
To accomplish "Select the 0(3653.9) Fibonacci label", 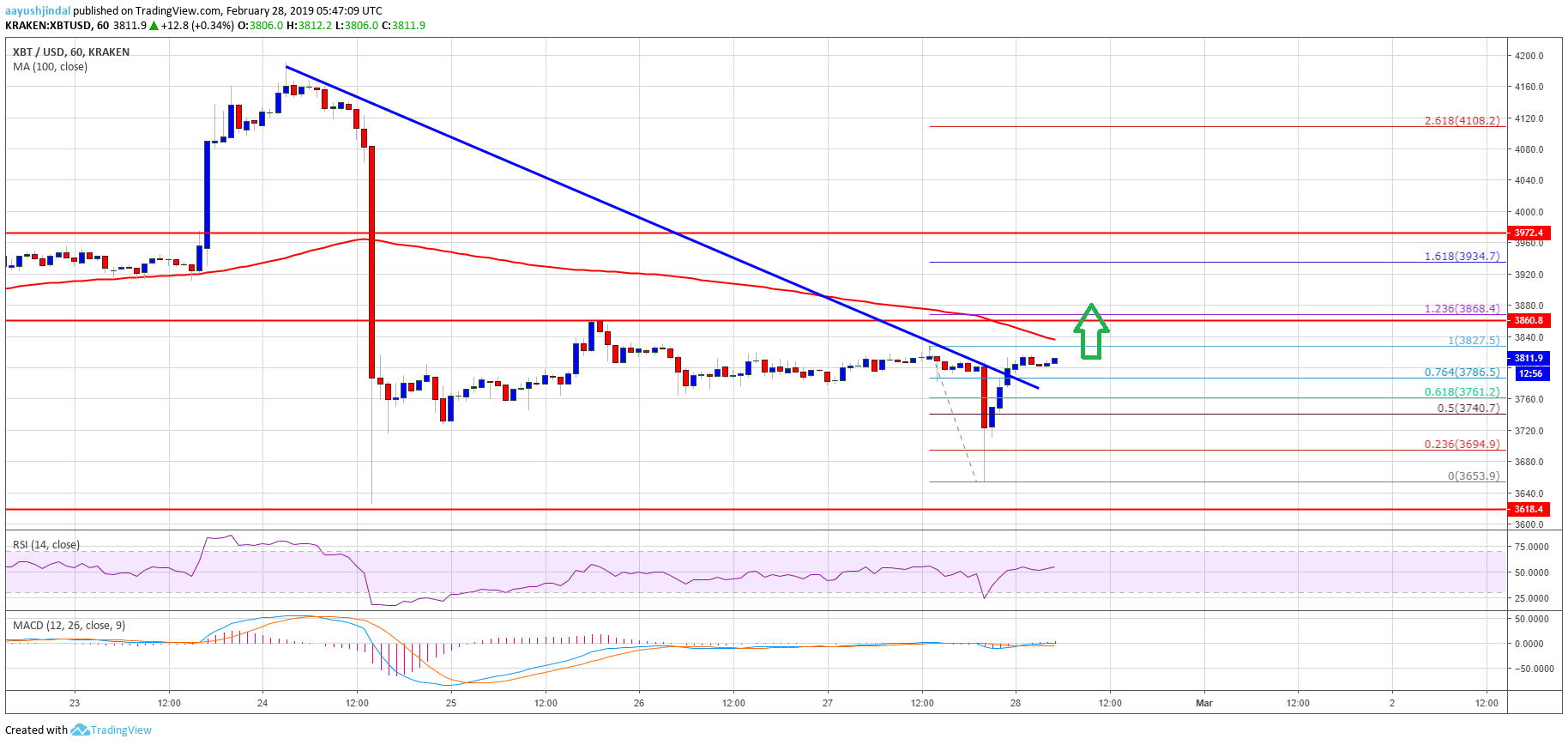I will coord(1474,476).
